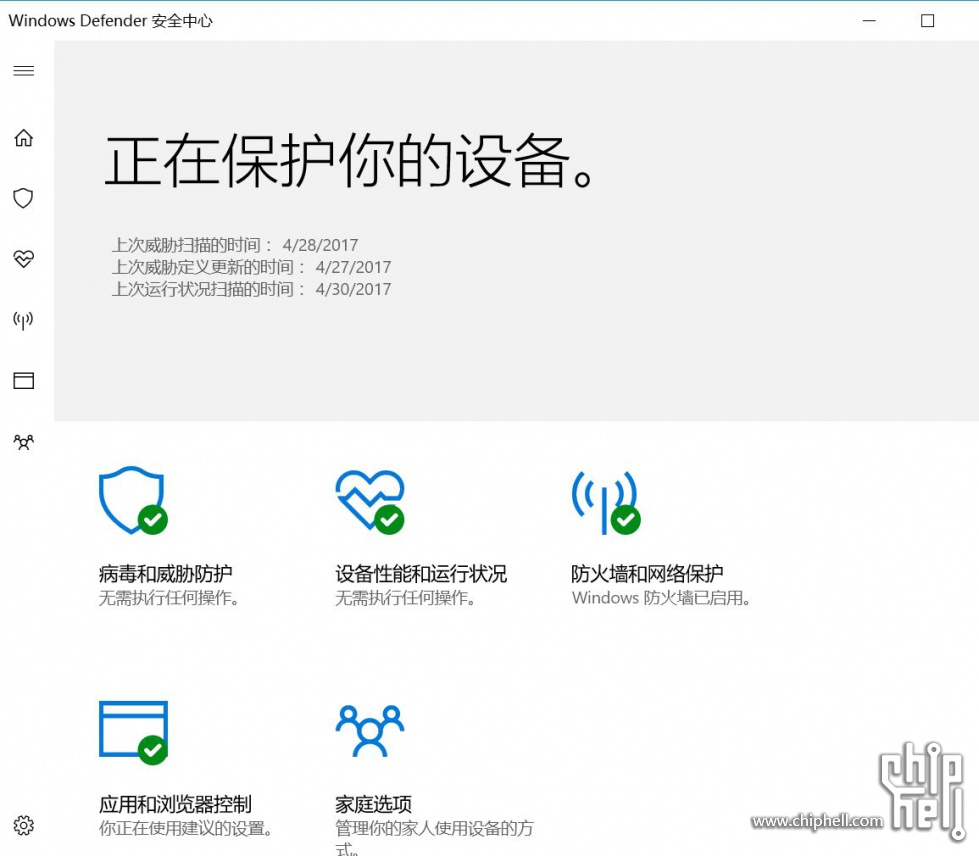Click the text Windows 防火墙已启用。

tap(661, 598)
